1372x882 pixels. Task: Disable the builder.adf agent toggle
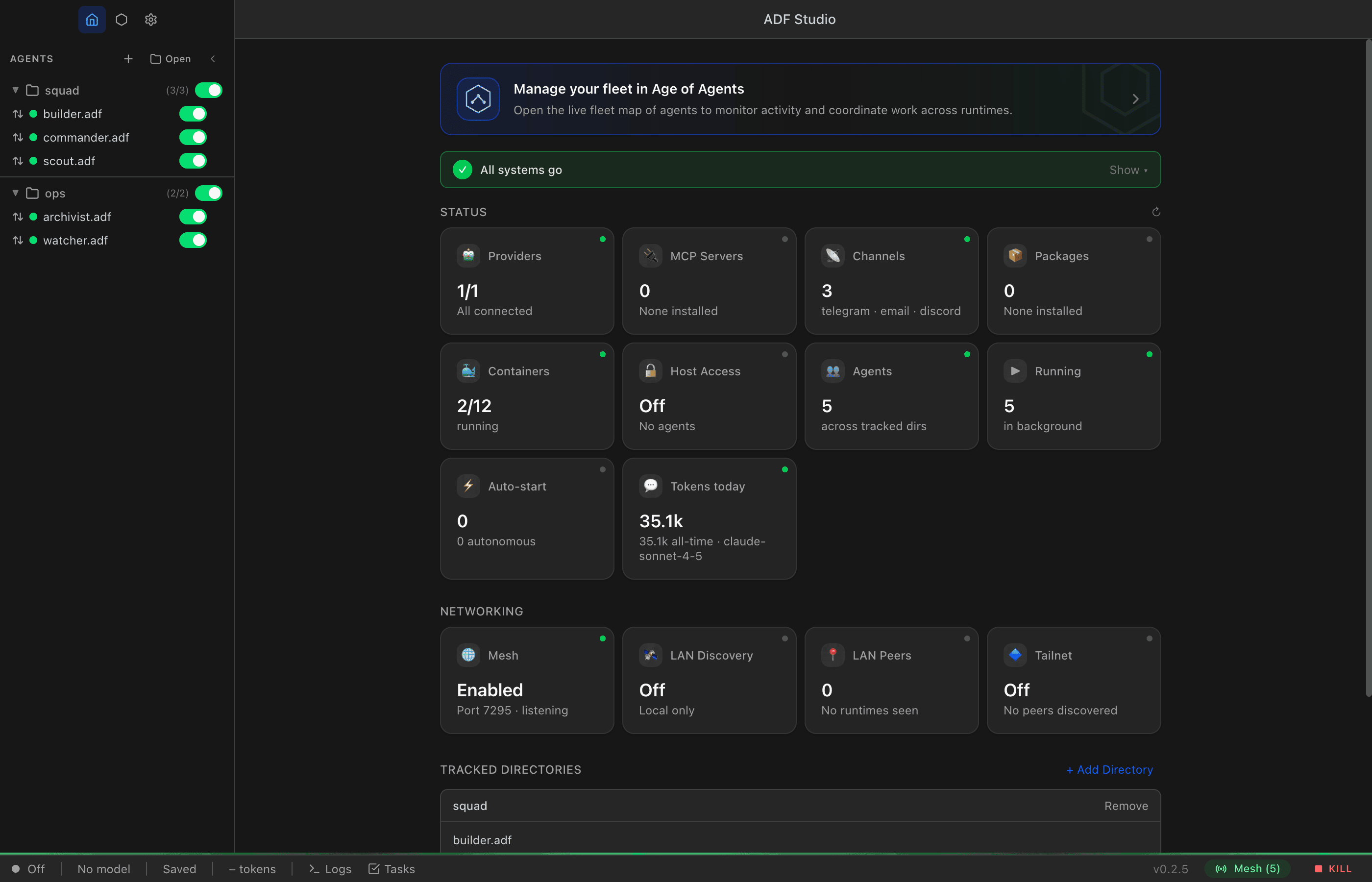coord(193,113)
